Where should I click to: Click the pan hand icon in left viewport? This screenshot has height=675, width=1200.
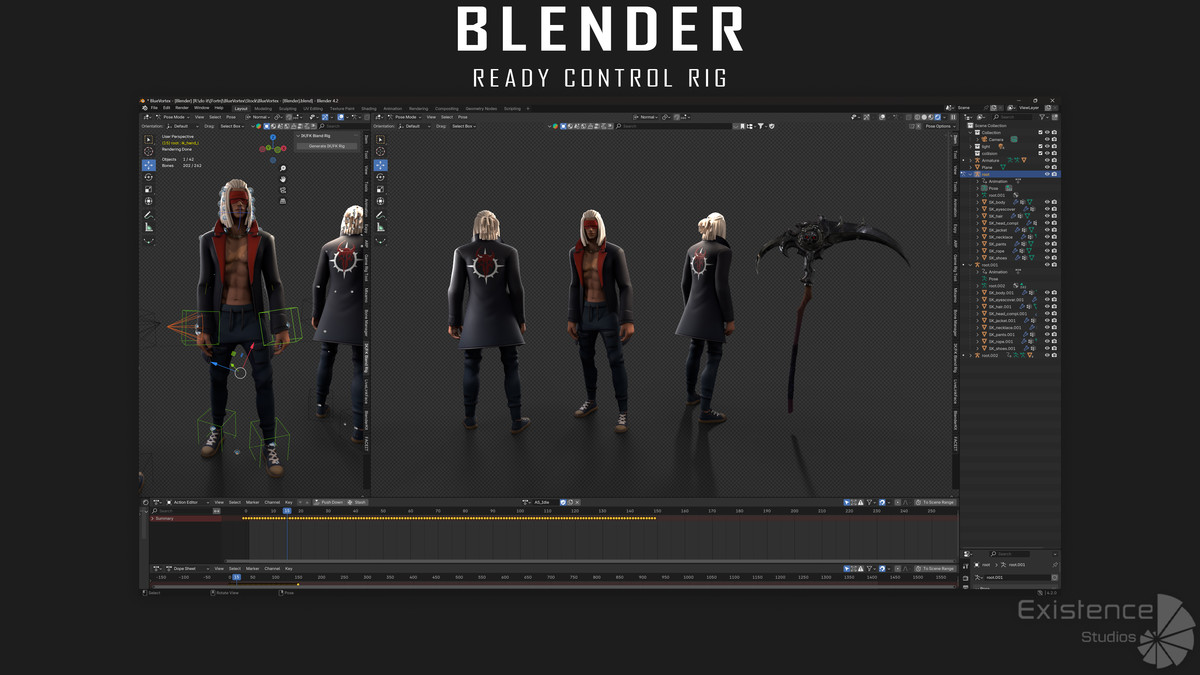pos(284,180)
